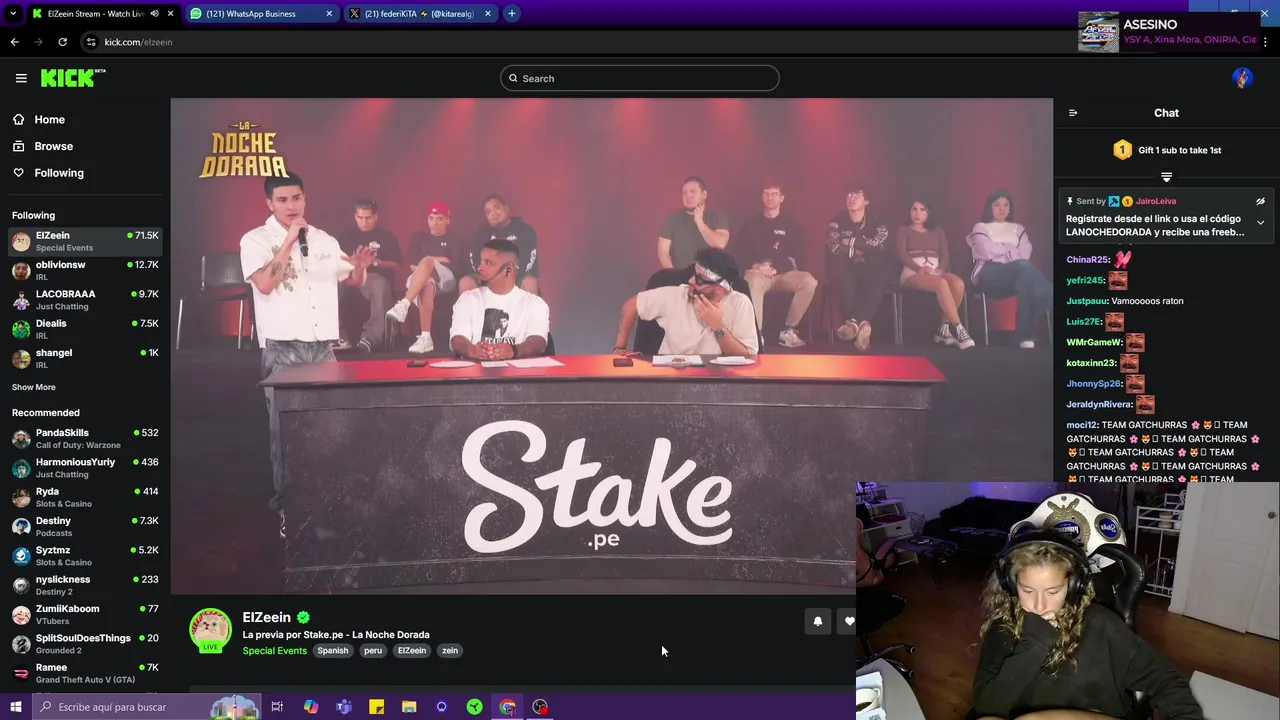The height and width of the screenshot is (720, 1280).
Task: Open Ramee recommended channel
Action: pyautogui.click(x=85, y=673)
